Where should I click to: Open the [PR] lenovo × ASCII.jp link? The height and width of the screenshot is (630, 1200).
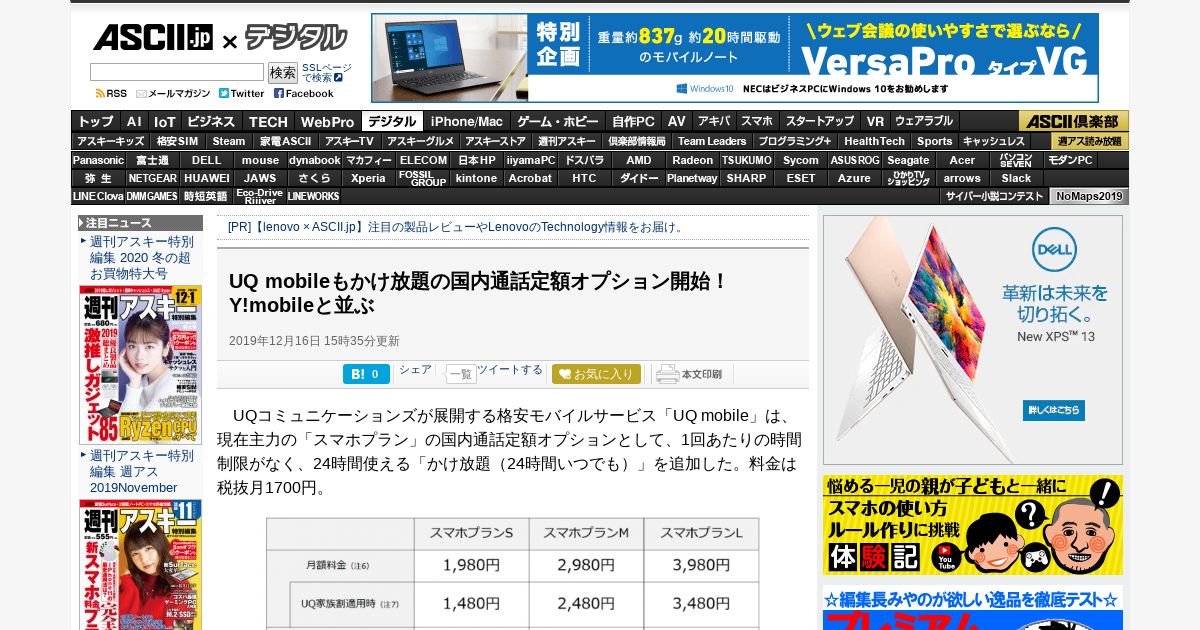458,227
